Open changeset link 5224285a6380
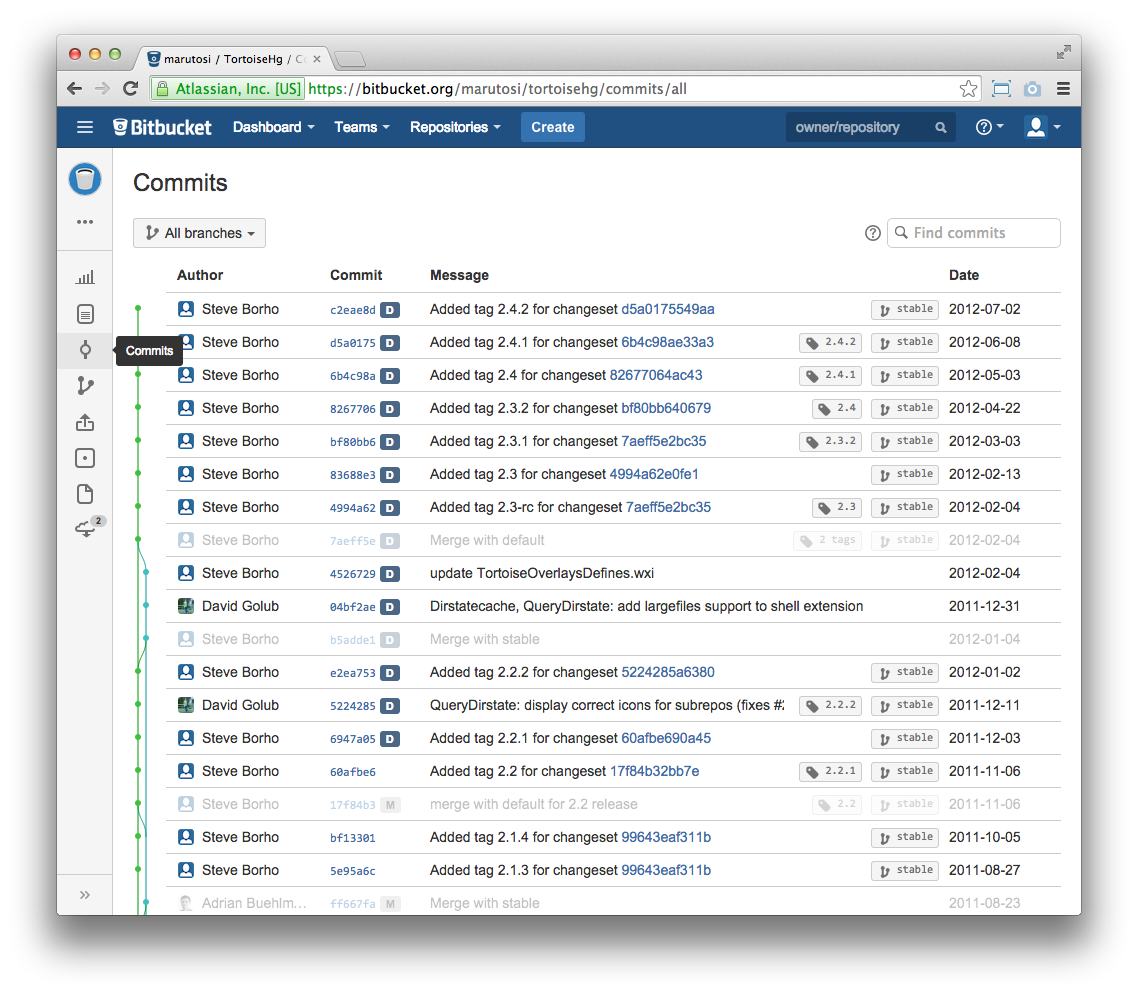The width and height of the screenshot is (1138, 994). pos(668,673)
